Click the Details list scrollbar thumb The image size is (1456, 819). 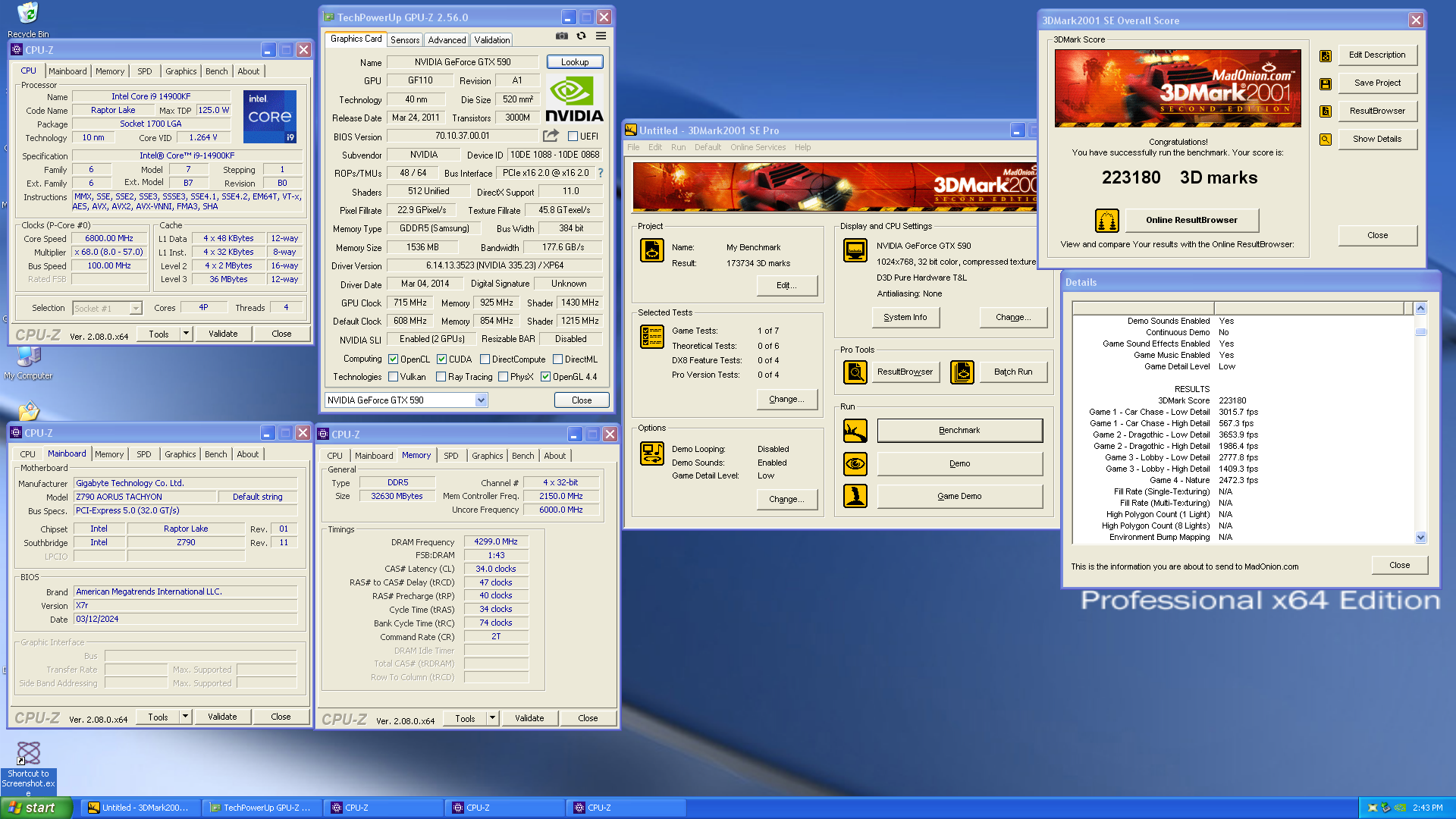(1420, 332)
